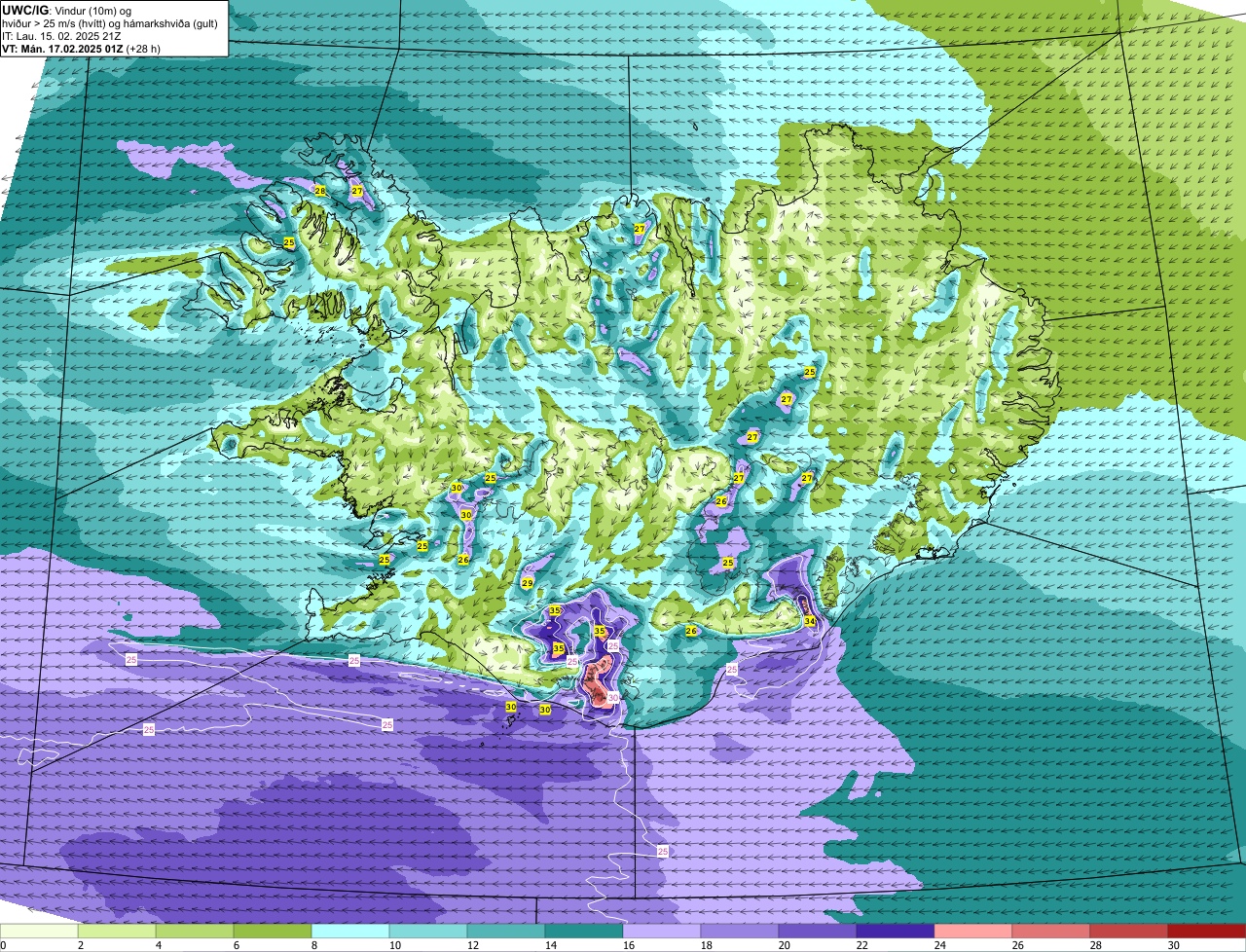The height and width of the screenshot is (952, 1246).
Task: Click the dark red legend segment above 30
Action: pos(1207,931)
